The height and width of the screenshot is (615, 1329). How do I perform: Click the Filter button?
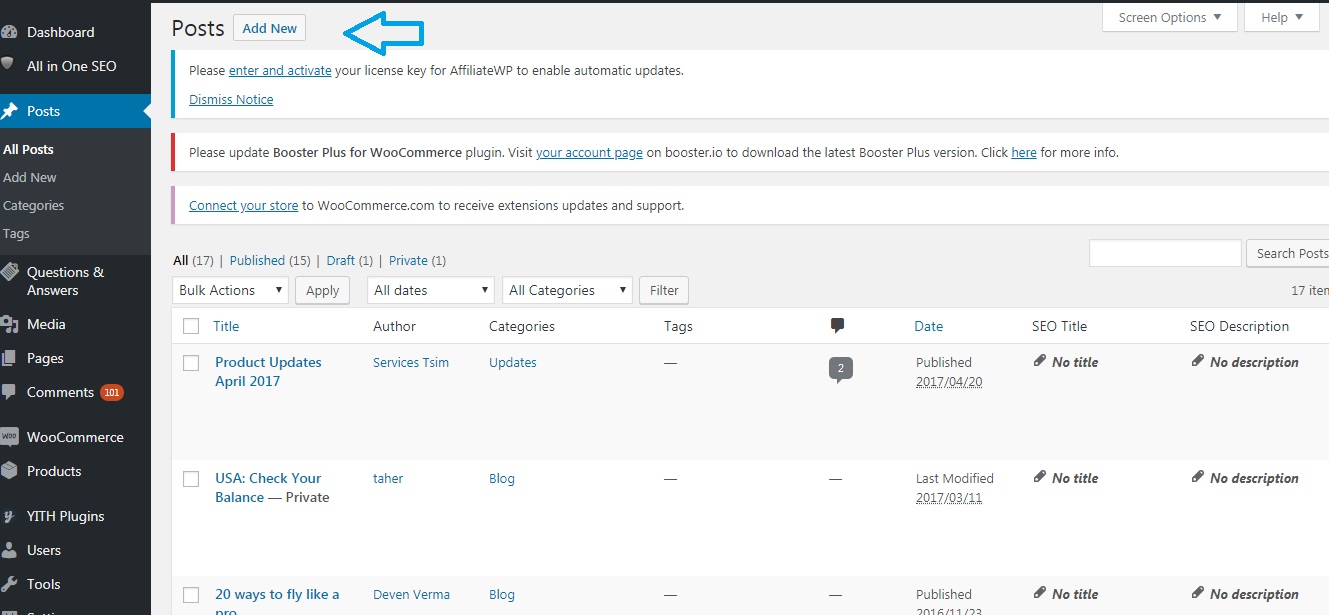click(x=664, y=290)
